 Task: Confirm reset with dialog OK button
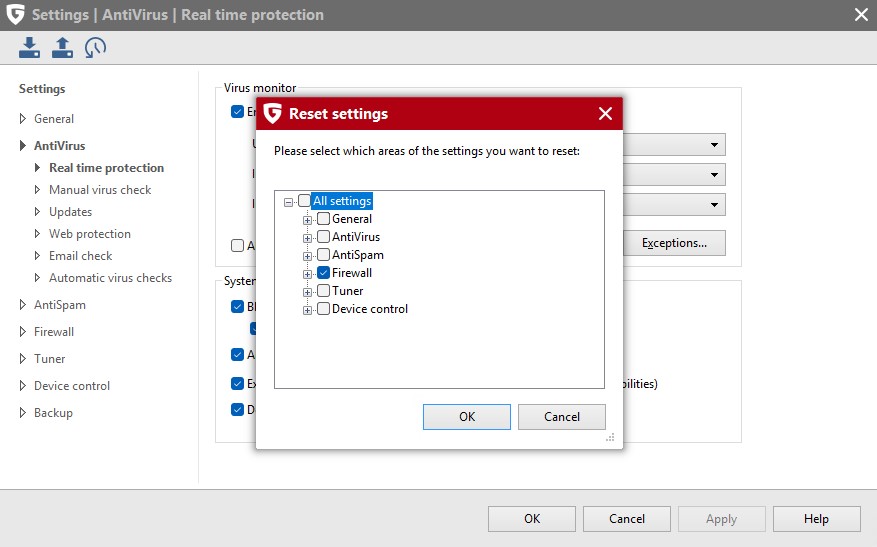click(466, 417)
